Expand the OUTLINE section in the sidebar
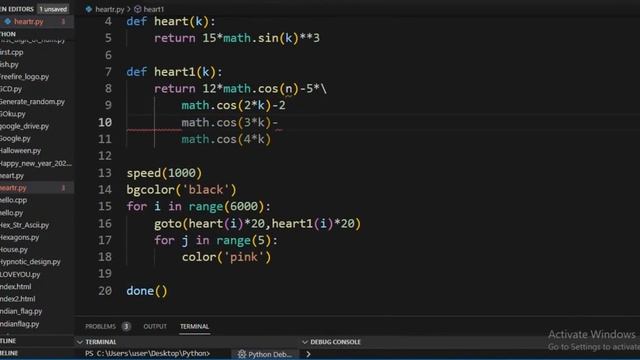Viewport: 640px width, 360px height. [8, 341]
